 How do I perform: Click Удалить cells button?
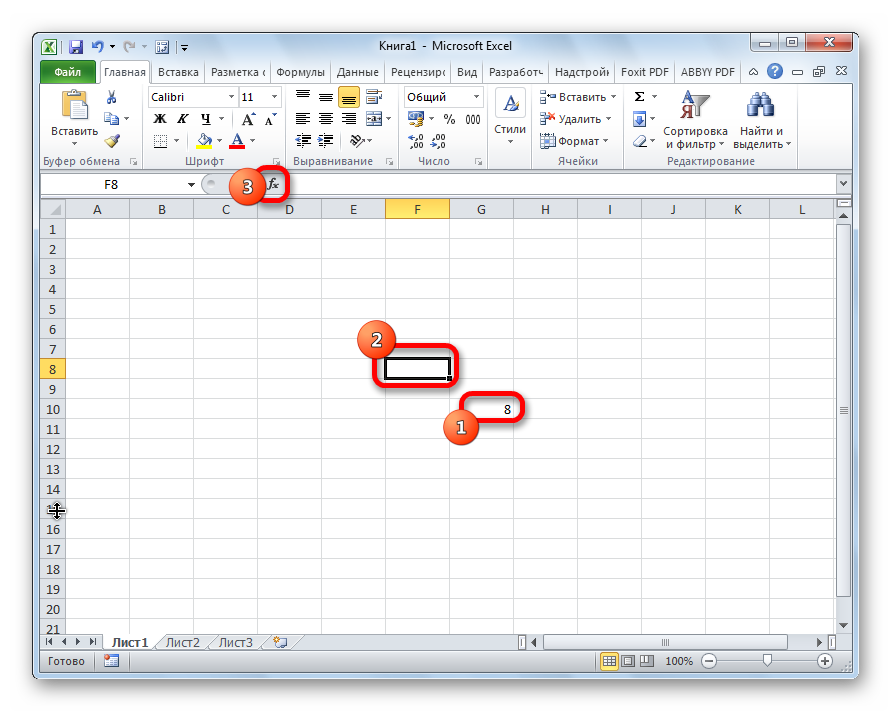pyautogui.click(x=575, y=119)
